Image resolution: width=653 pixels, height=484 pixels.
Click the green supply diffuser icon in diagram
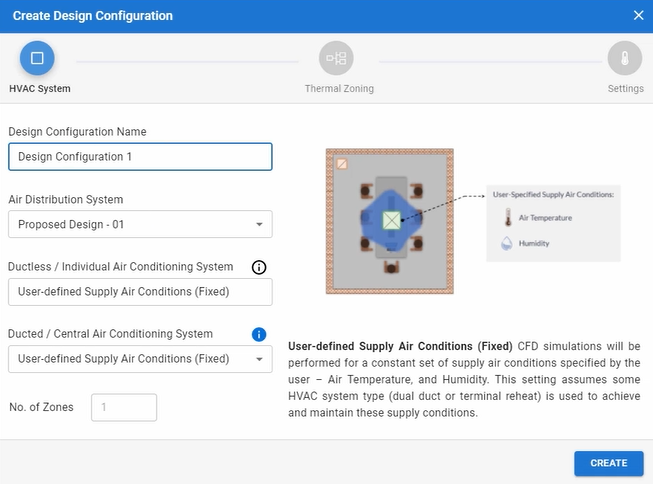pyautogui.click(x=392, y=221)
